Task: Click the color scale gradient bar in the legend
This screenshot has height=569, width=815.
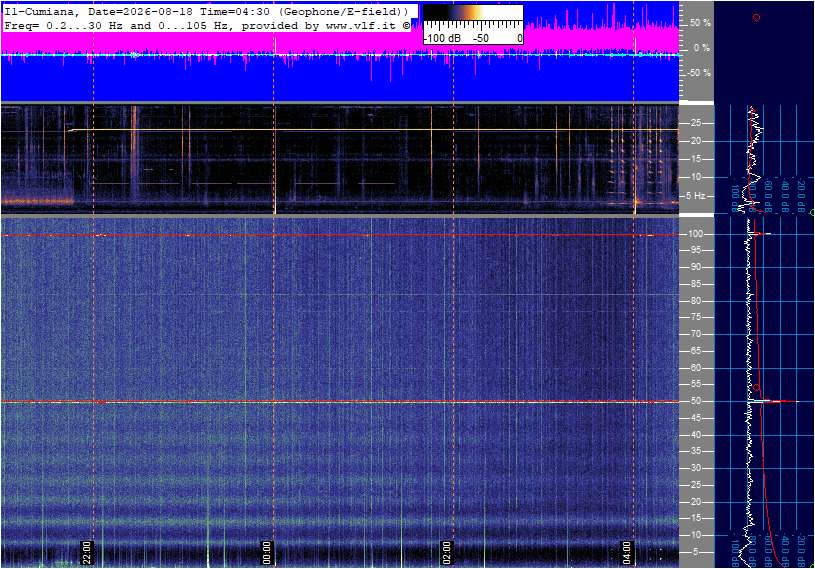Action: [472, 13]
